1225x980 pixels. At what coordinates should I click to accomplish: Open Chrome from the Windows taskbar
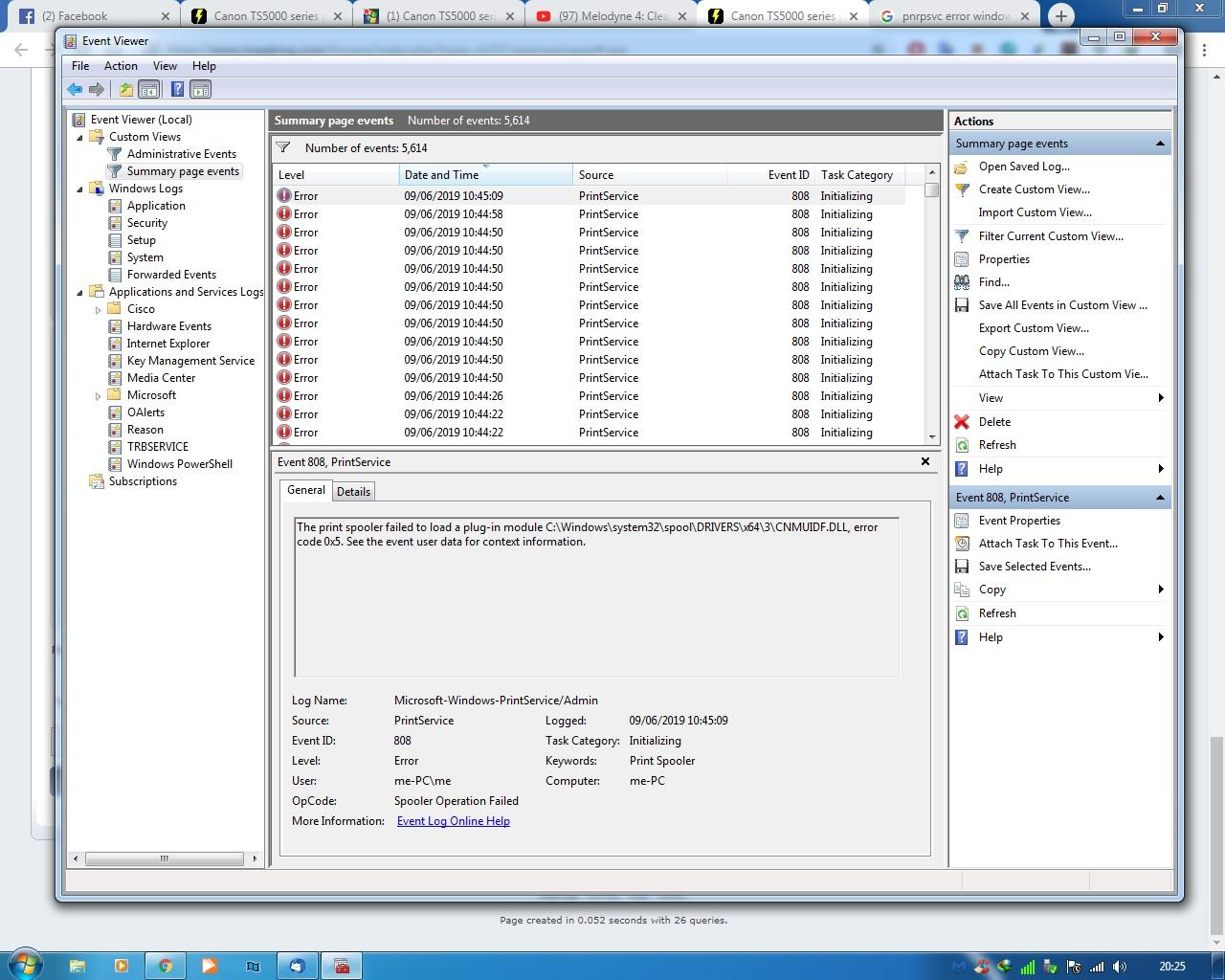point(166,966)
